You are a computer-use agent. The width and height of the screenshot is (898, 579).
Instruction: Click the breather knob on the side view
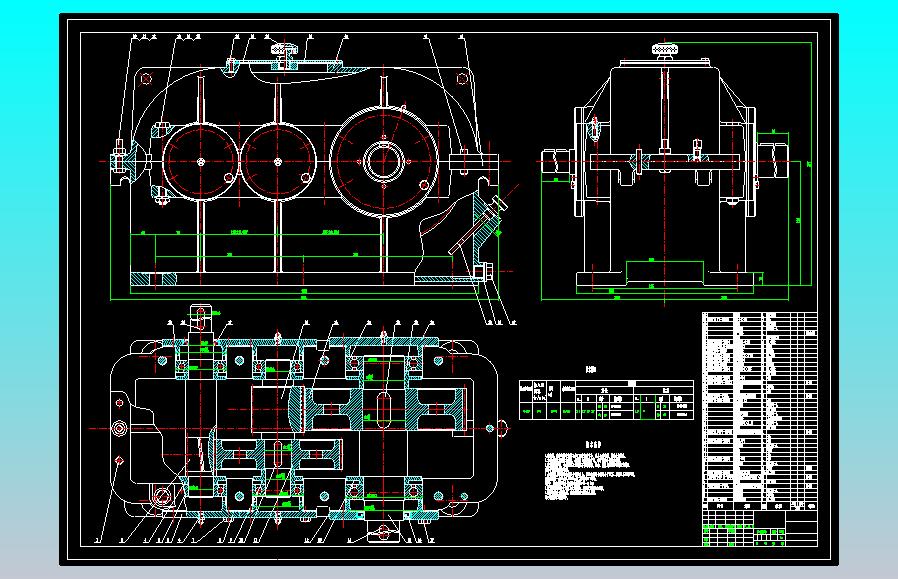665,50
